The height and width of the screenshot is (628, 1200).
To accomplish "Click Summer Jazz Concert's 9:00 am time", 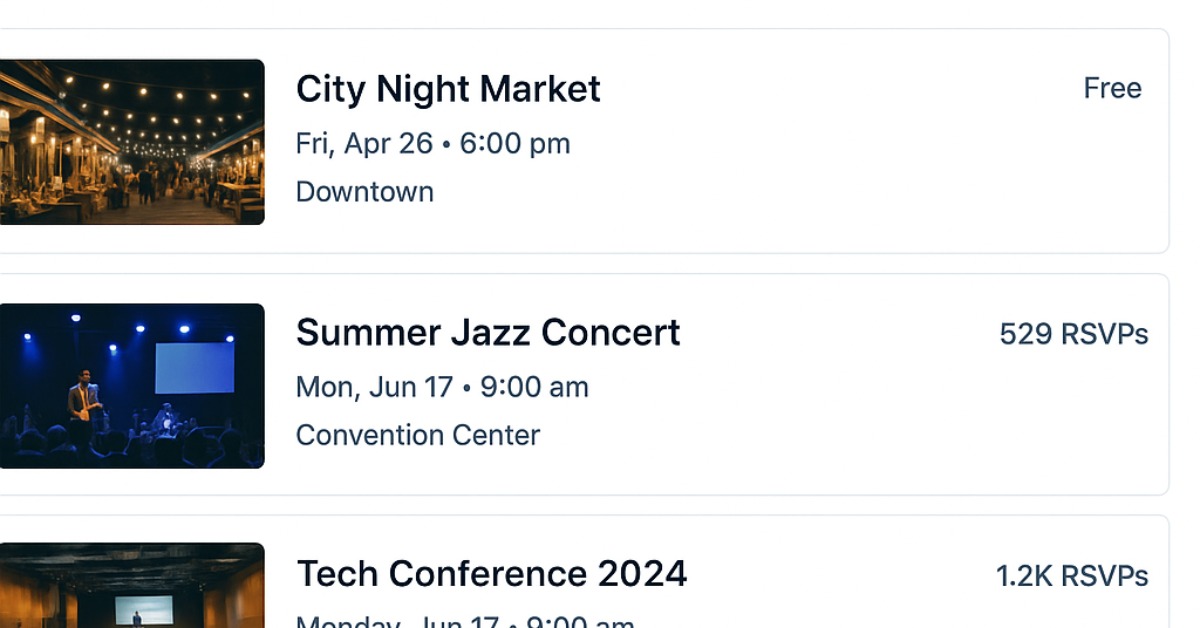I will coord(534,387).
